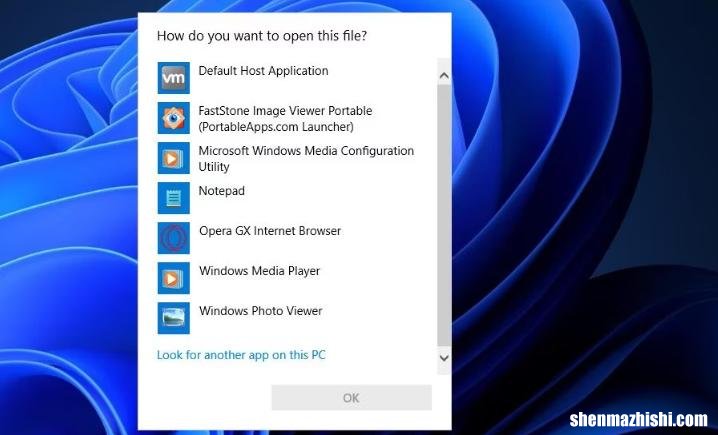This screenshot has height=435, width=718.
Task: Select "Windows Media Player" label
Action: click(x=259, y=271)
